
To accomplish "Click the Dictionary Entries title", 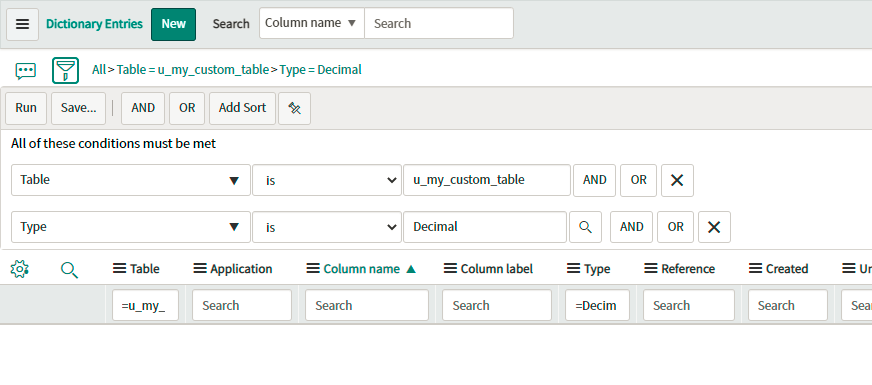I will pos(95,24).
